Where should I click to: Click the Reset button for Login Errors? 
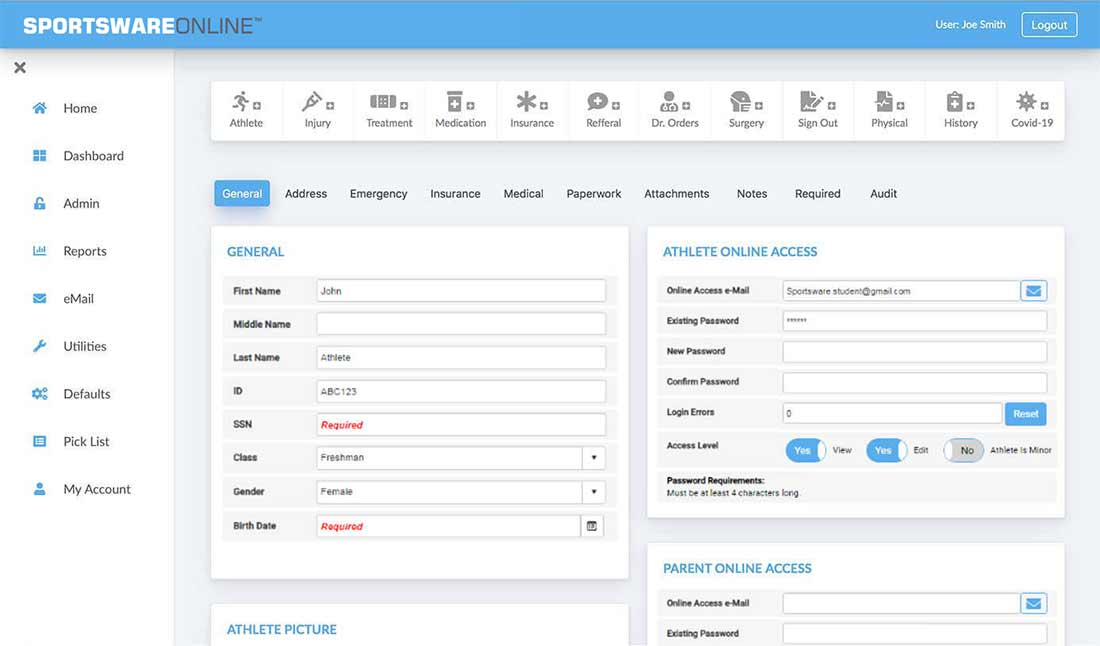(x=1026, y=412)
